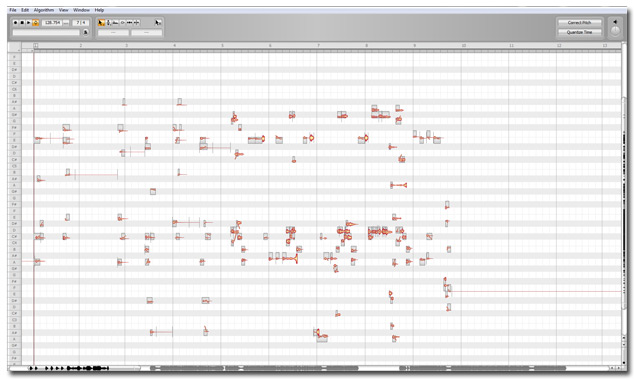Toggle the orange cycle mode button
The image size is (634, 380).
36,23
